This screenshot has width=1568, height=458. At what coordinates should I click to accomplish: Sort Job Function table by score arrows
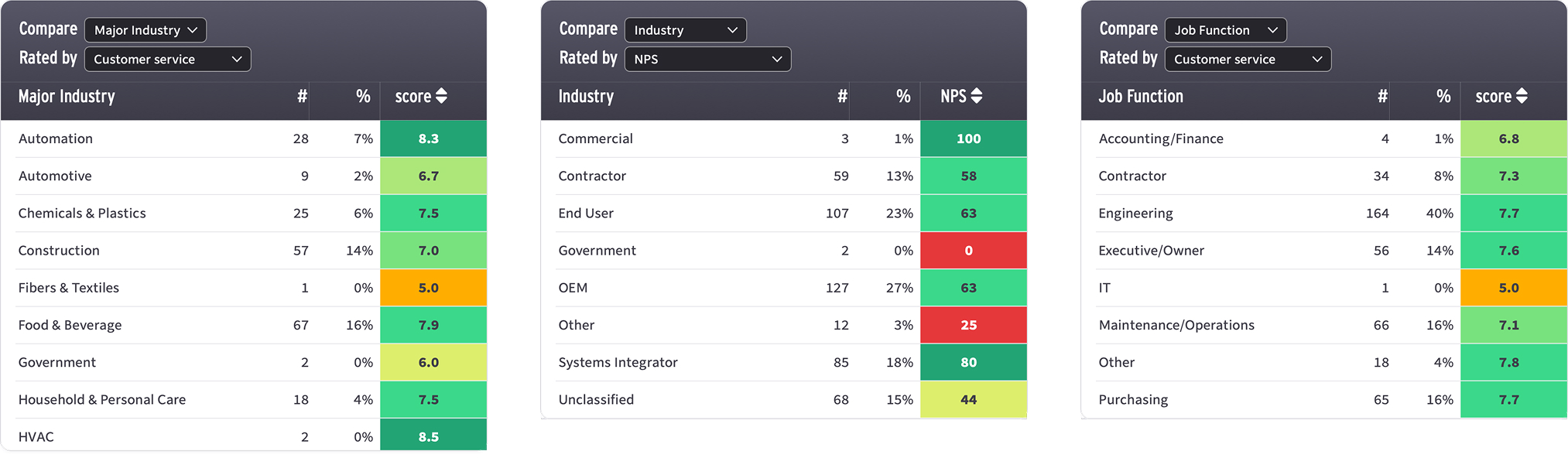coord(1522,96)
